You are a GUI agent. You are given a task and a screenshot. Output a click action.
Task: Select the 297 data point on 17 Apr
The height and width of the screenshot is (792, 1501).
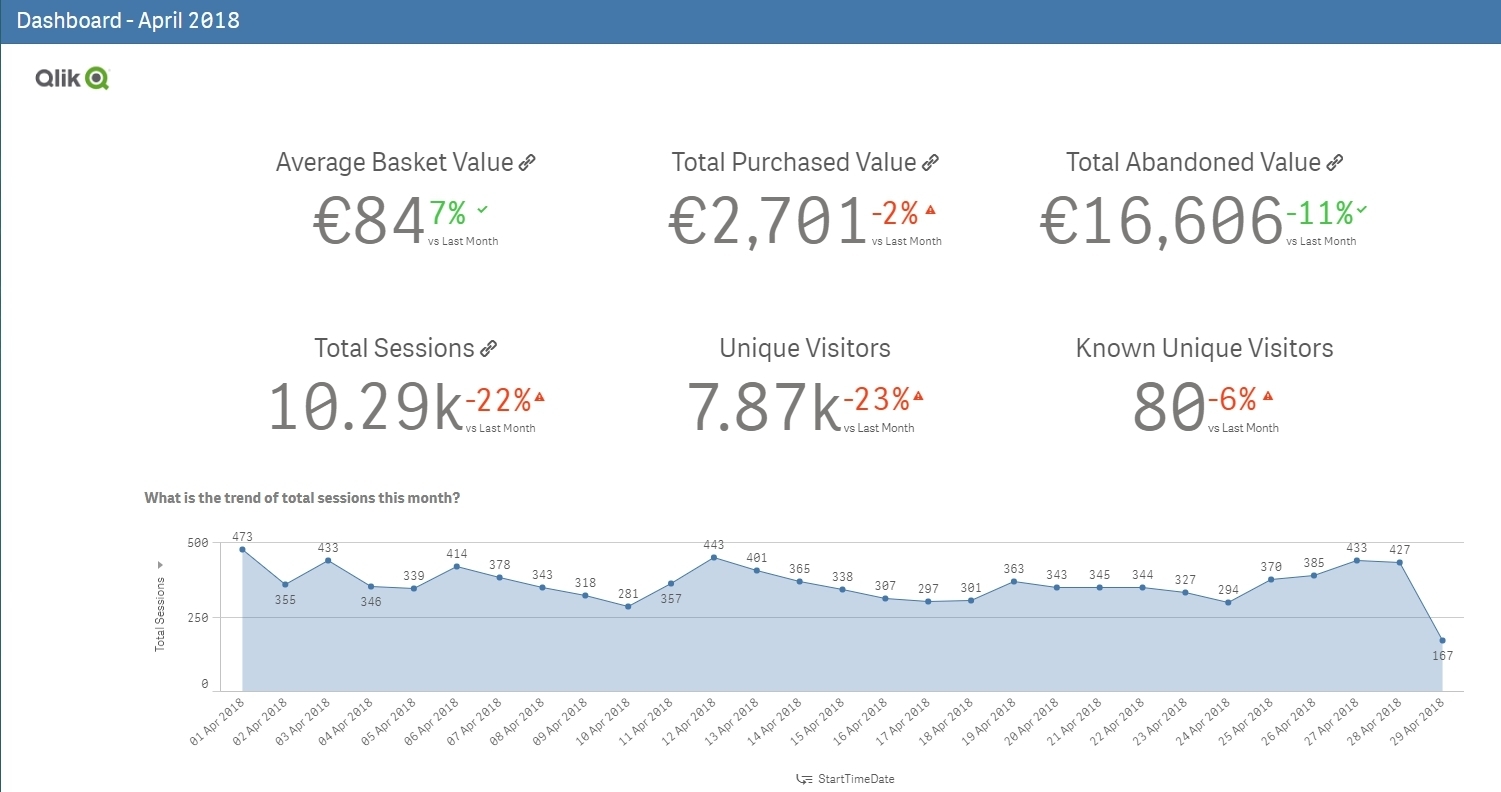pyautogui.click(x=928, y=601)
